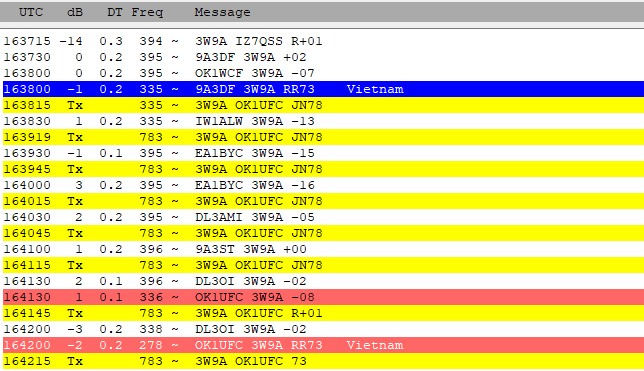Viewport: 644px width, 371px height.
Task: Click the OK1WCF 3W9A -07 decode line
Action: click(323, 73)
